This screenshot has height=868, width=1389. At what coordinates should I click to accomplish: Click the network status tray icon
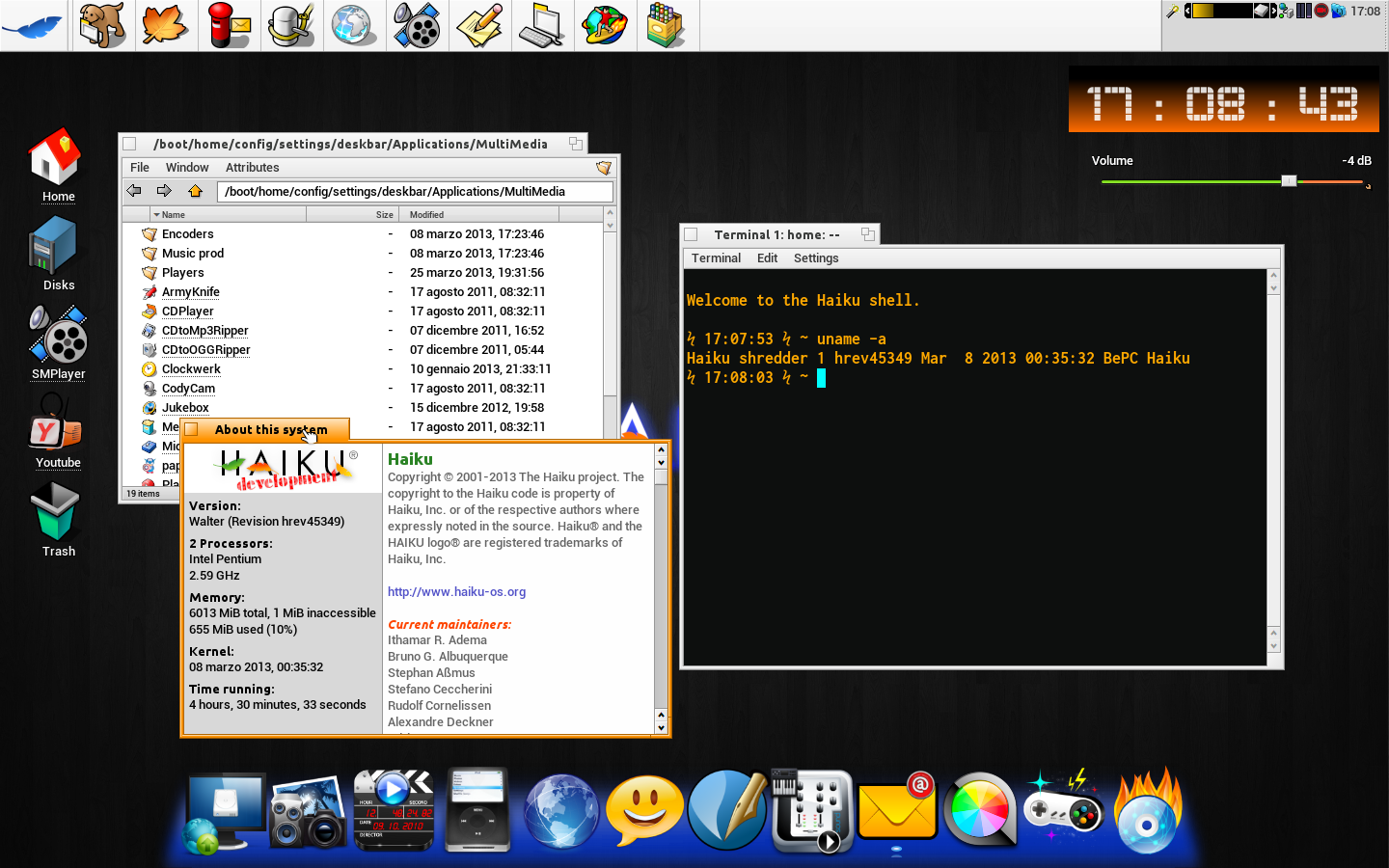point(1286,11)
